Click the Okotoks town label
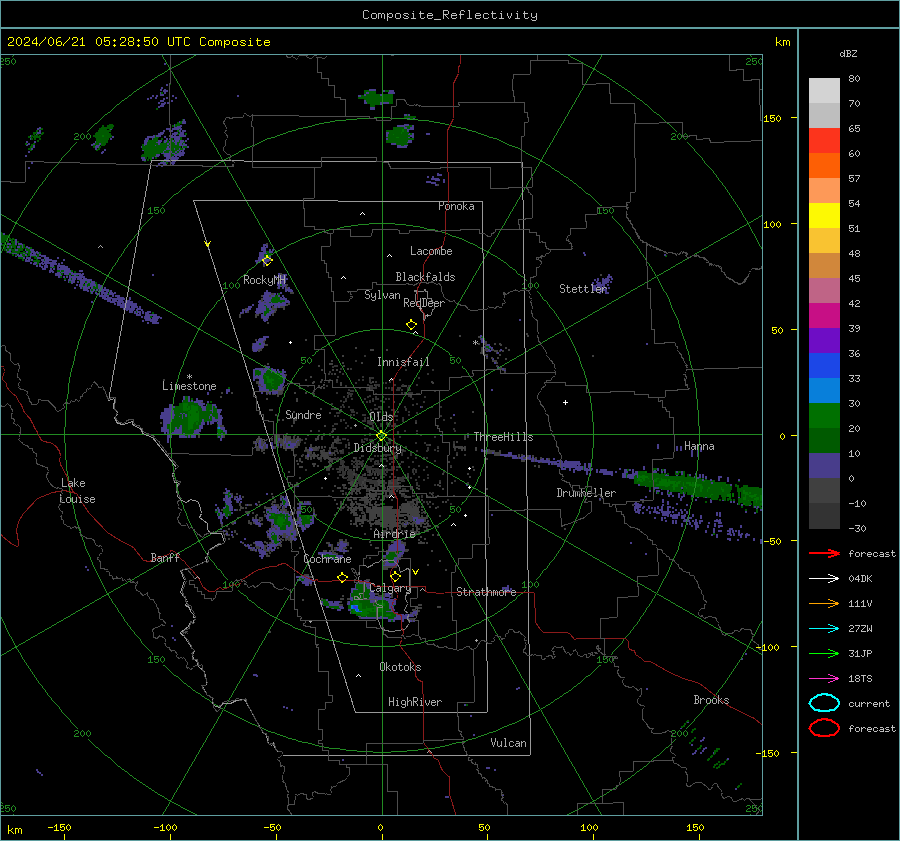The height and width of the screenshot is (841, 900). [x=400, y=667]
